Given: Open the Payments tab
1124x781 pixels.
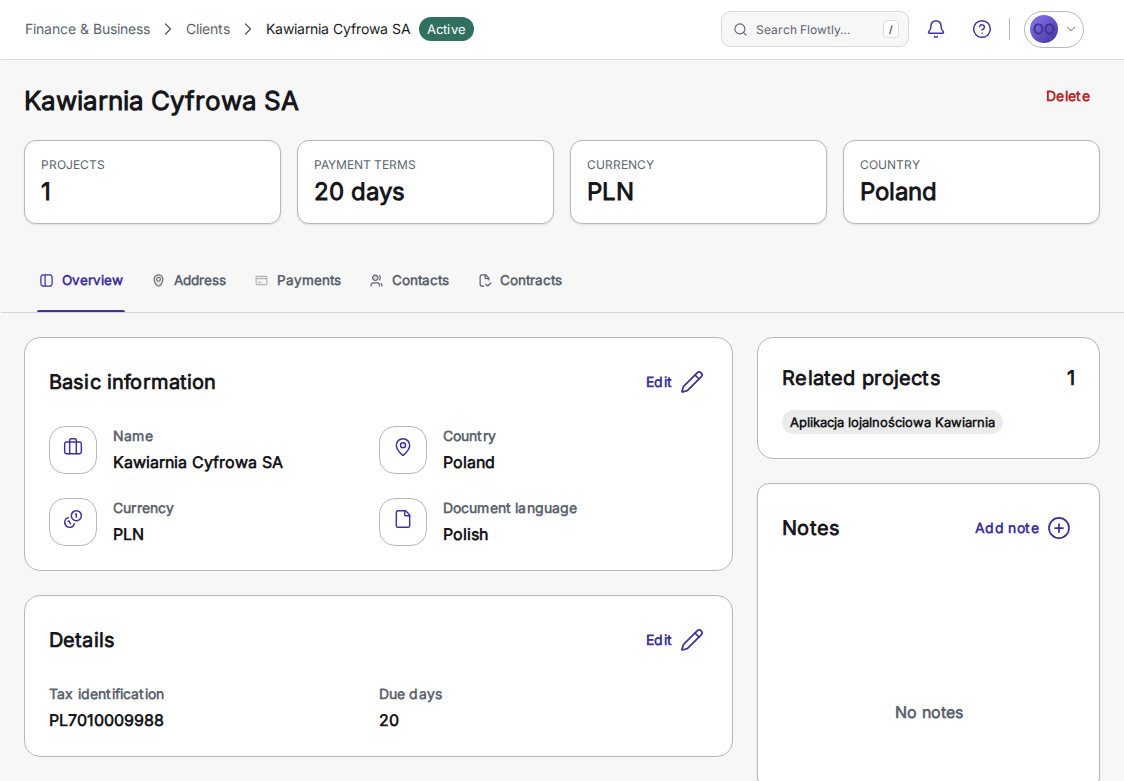Looking at the screenshot, I should pyautogui.click(x=298, y=281).
